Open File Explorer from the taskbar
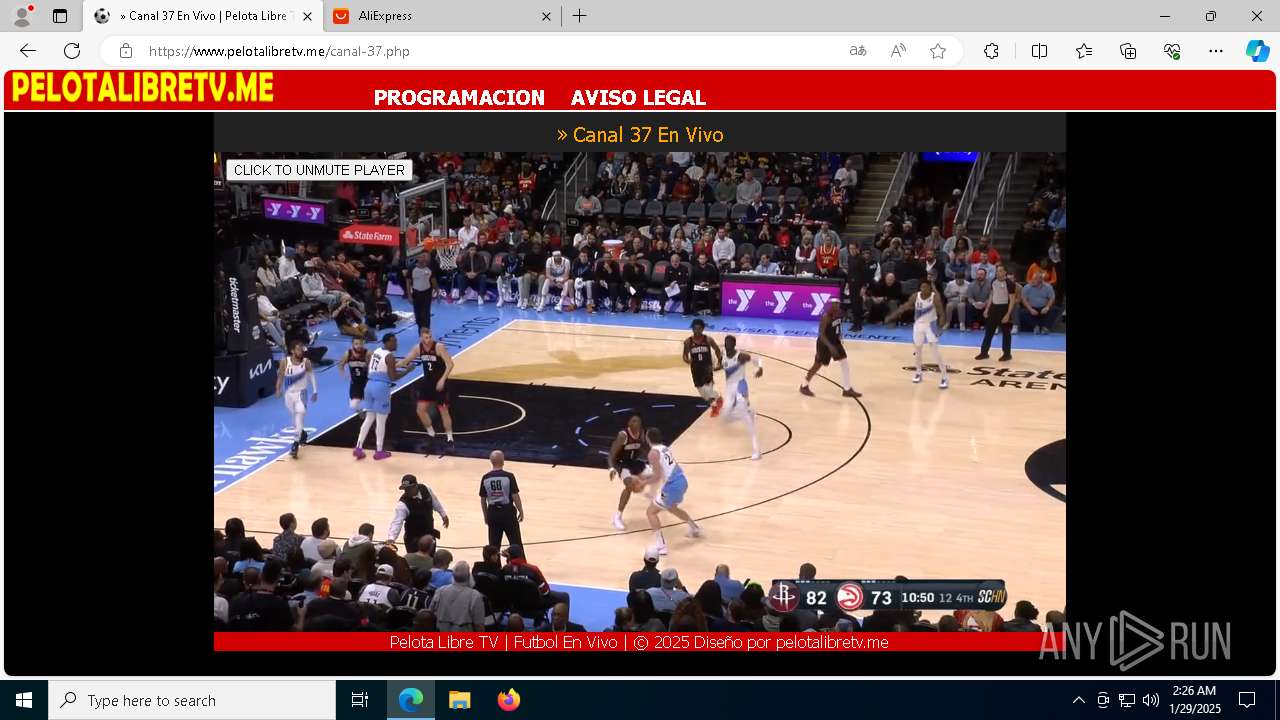This screenshot has height=720, width=1280. pos(459,700)
